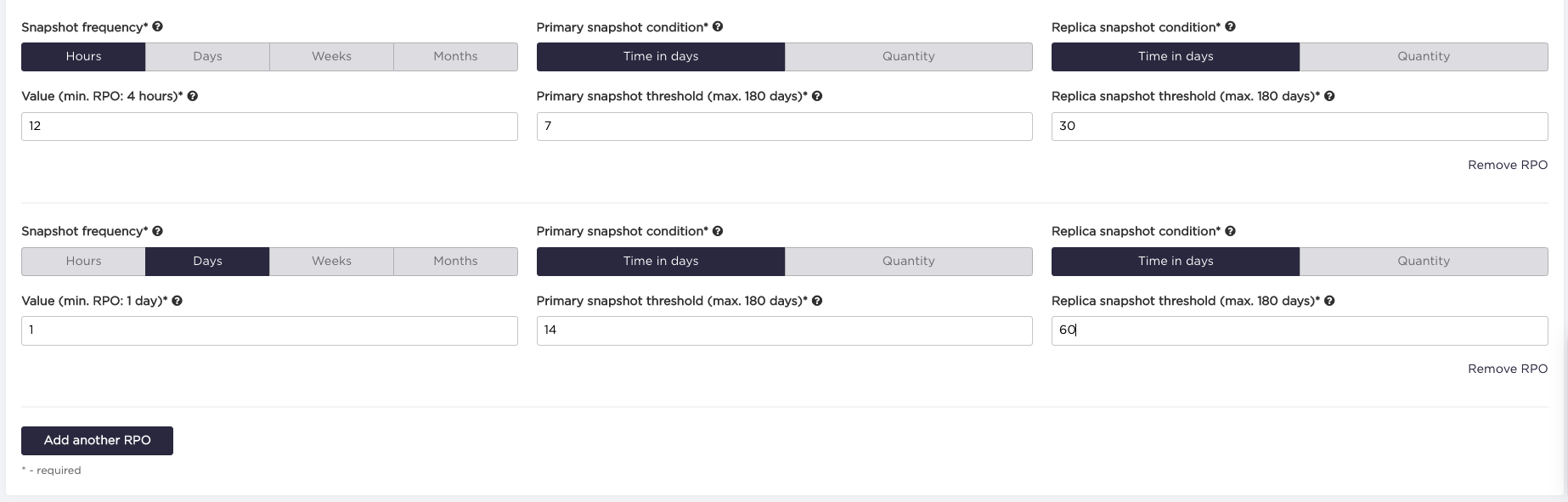Remove the first RPO entry
The image size is (1568, 502).
click(x=1508, y=165)
